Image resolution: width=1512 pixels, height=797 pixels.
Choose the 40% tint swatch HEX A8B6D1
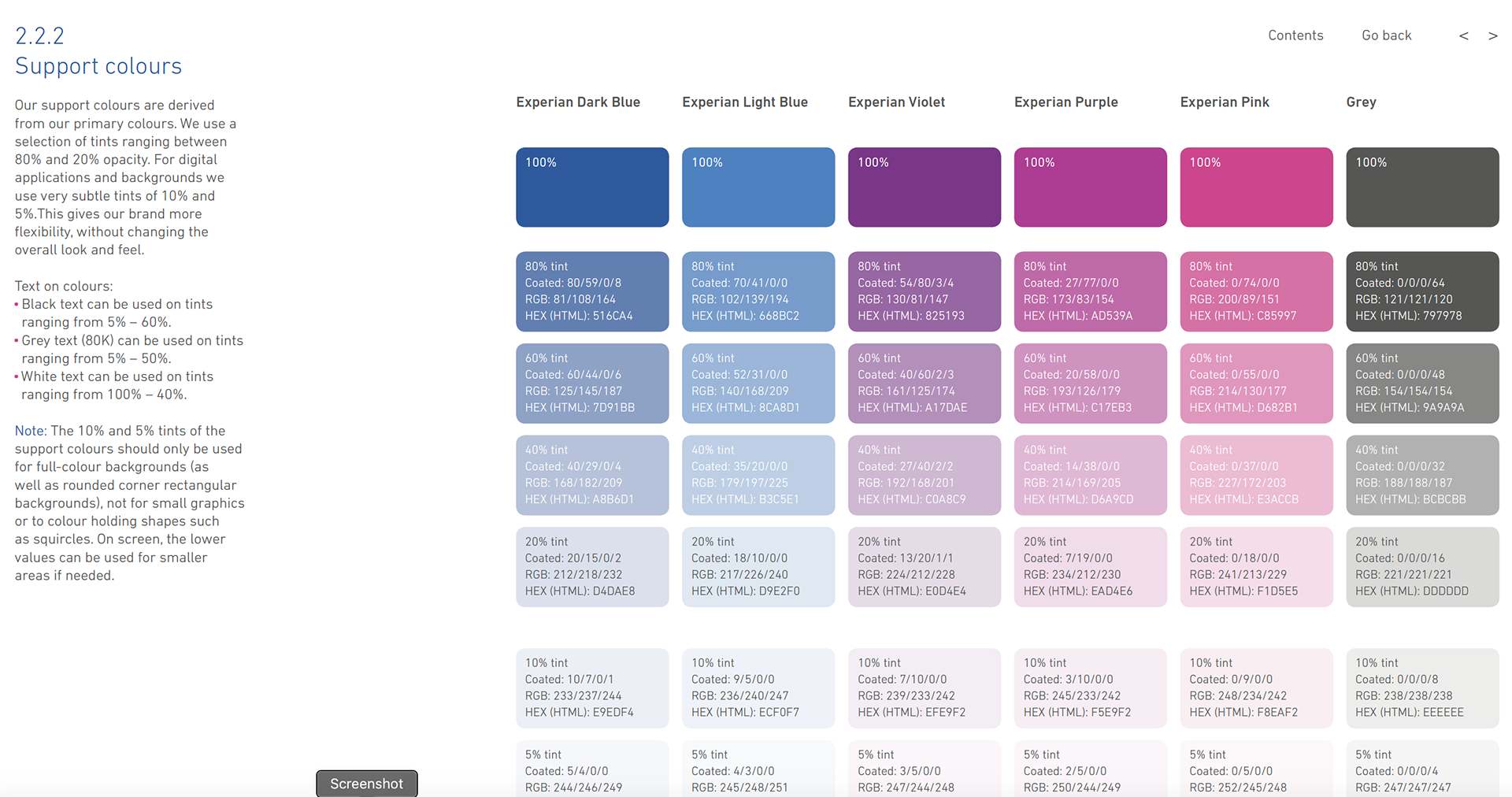592,475
